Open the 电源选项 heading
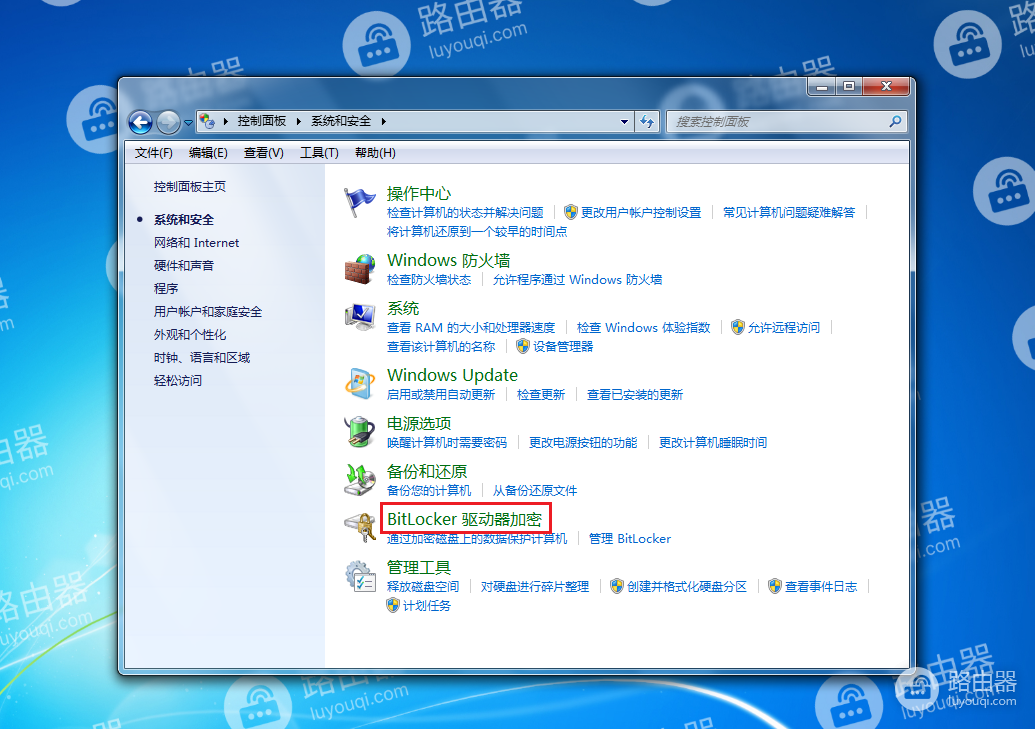1035x729 pixels. tap(418, 423)
